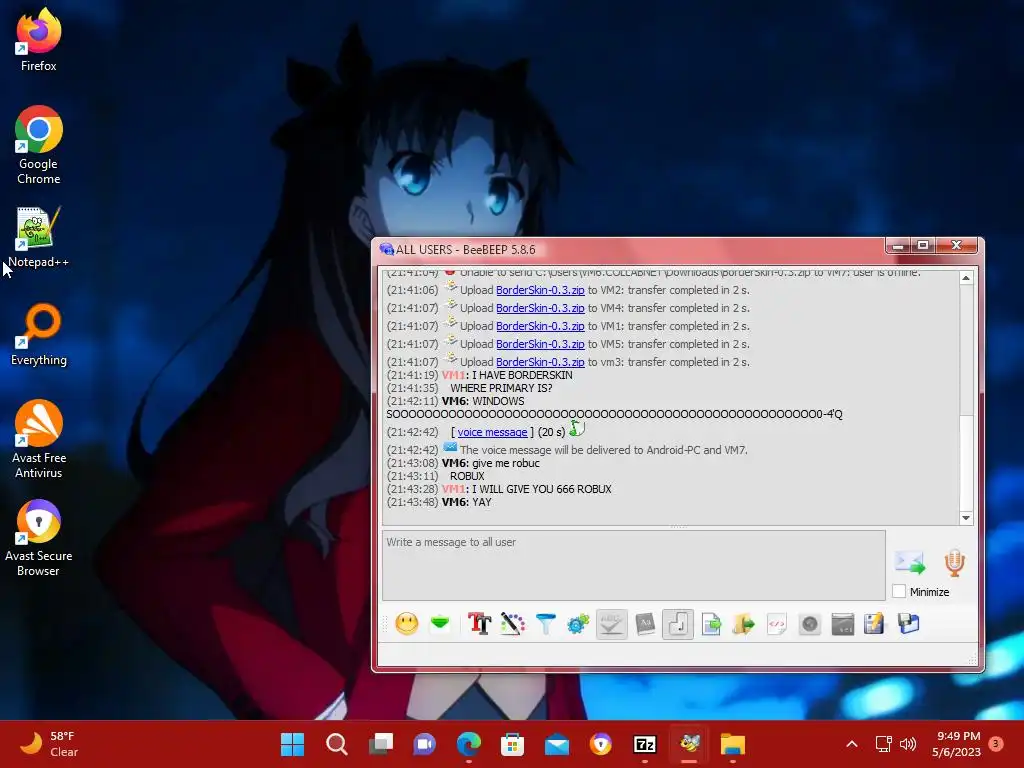Viewport: 1024px width, 768px height.
Task: Send the message with envelope arrow button
Action: (x=910, y=562)
